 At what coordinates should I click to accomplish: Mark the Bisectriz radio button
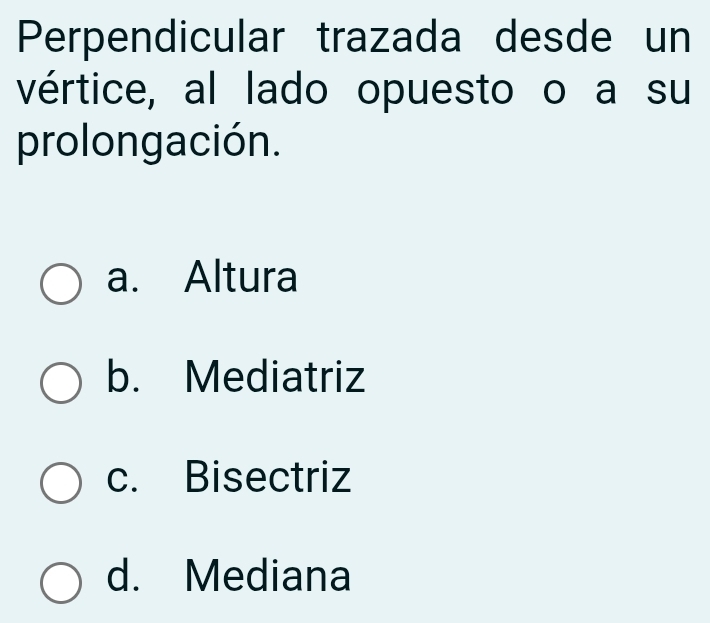pos(61,482)
